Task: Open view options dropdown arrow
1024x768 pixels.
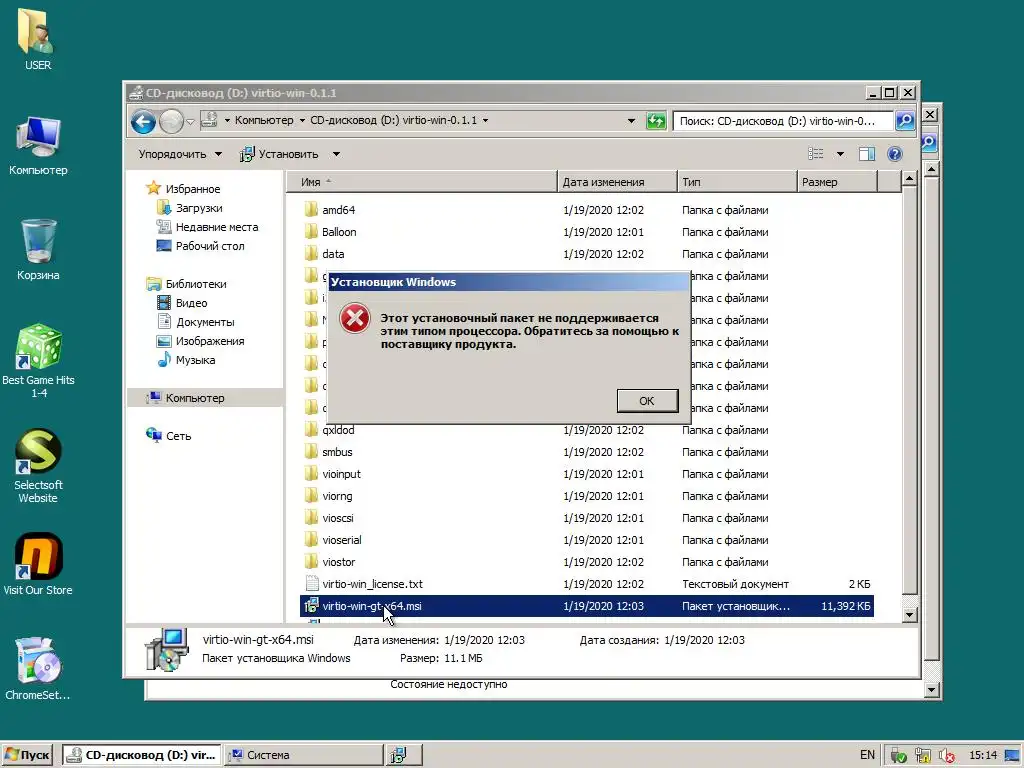Action: click(x=840, y=154)
